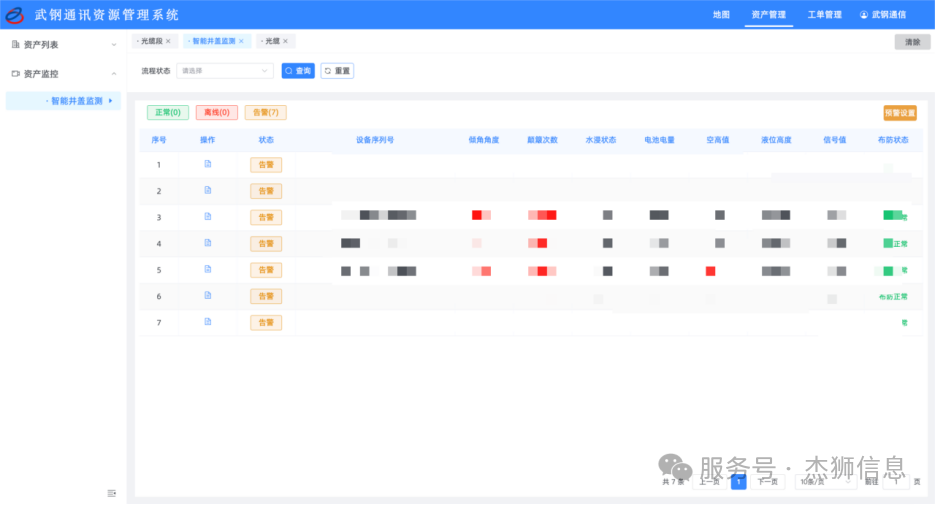Click the sidebar collapse icon at bottom left
Image resolution: width=936 pixels, height=505 pixels.
[112, 493]
